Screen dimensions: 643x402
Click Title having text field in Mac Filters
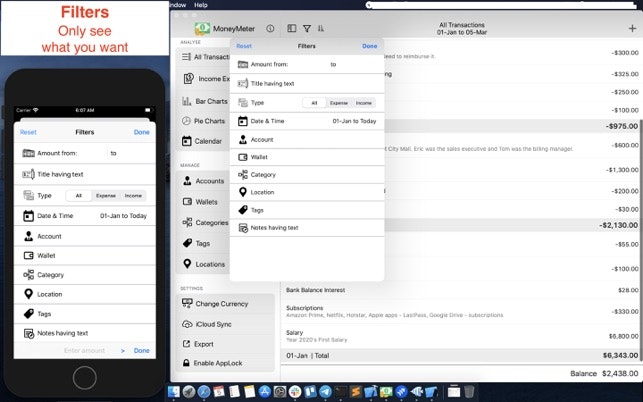(307, 84)
